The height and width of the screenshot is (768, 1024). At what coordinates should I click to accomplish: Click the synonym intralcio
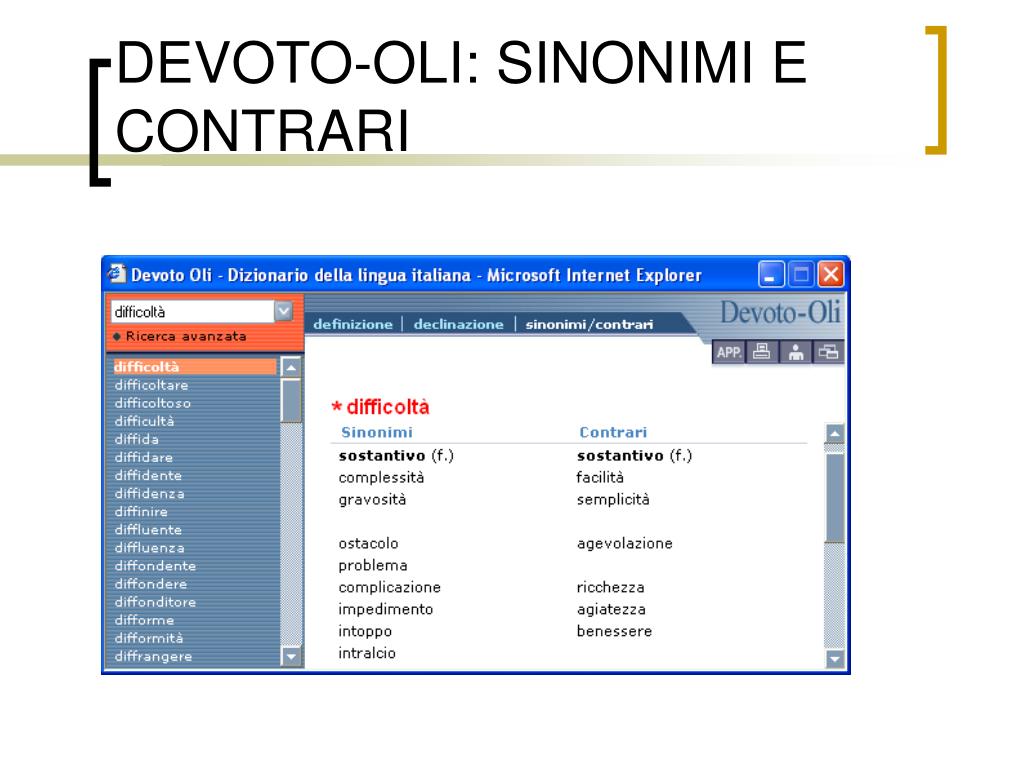(x=367, y=653)
